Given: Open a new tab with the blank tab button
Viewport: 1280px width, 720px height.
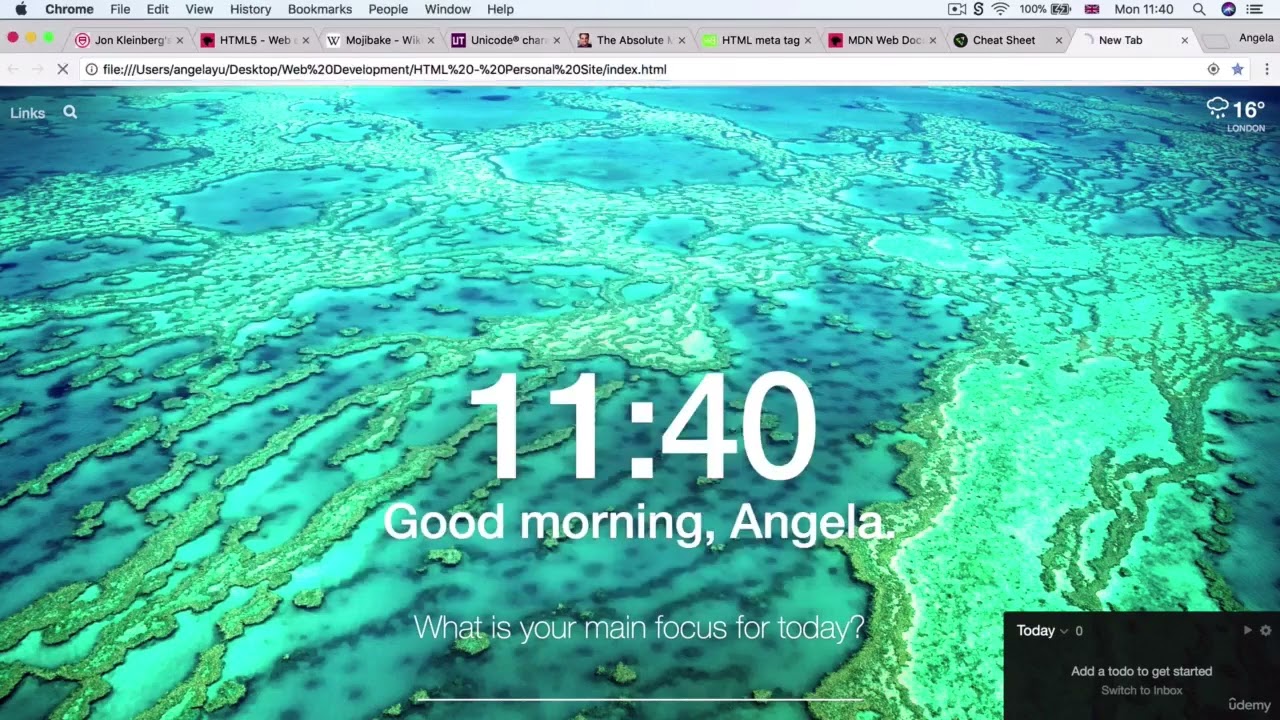Looking at the screenshot, I should pyautogui.click(x=1214, y=41).
